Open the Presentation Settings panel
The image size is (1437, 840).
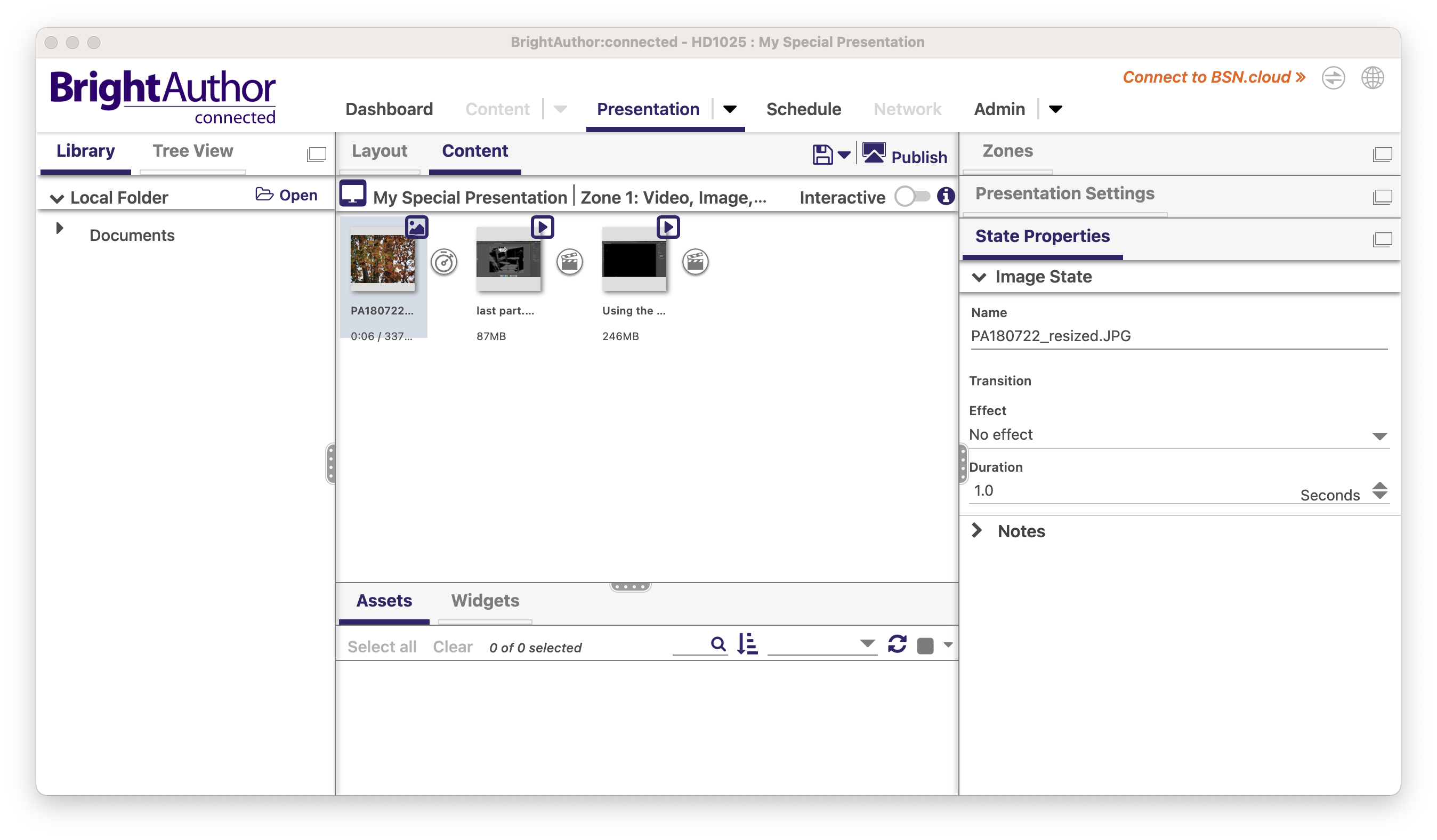(x=1064, y=194)
